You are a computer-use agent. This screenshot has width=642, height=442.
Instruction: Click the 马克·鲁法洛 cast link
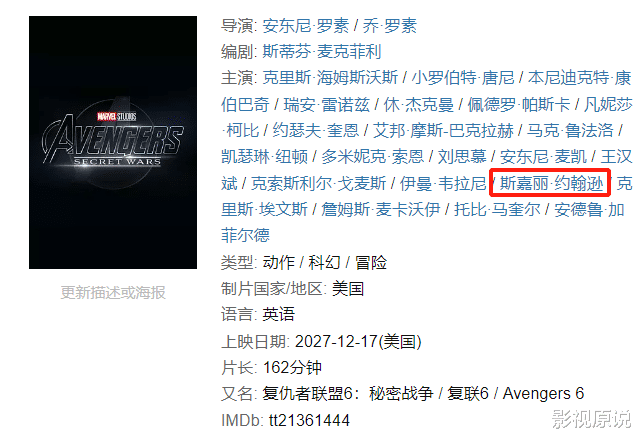(x=570, y=131)
